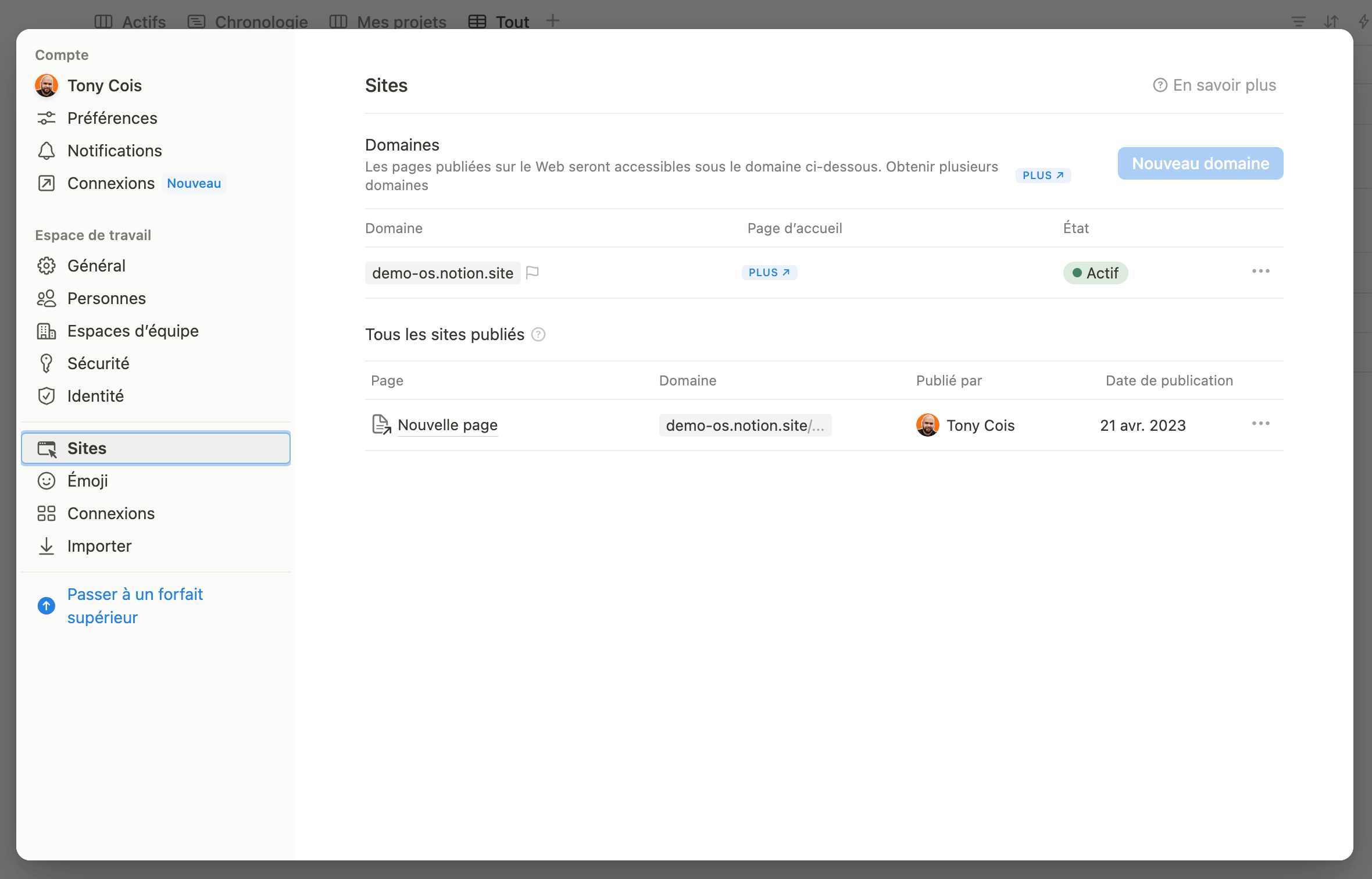The height and width of the screenshot is (879, 1372).
Task: Click the automations lightning icon top right
Action: point(1363,22)
